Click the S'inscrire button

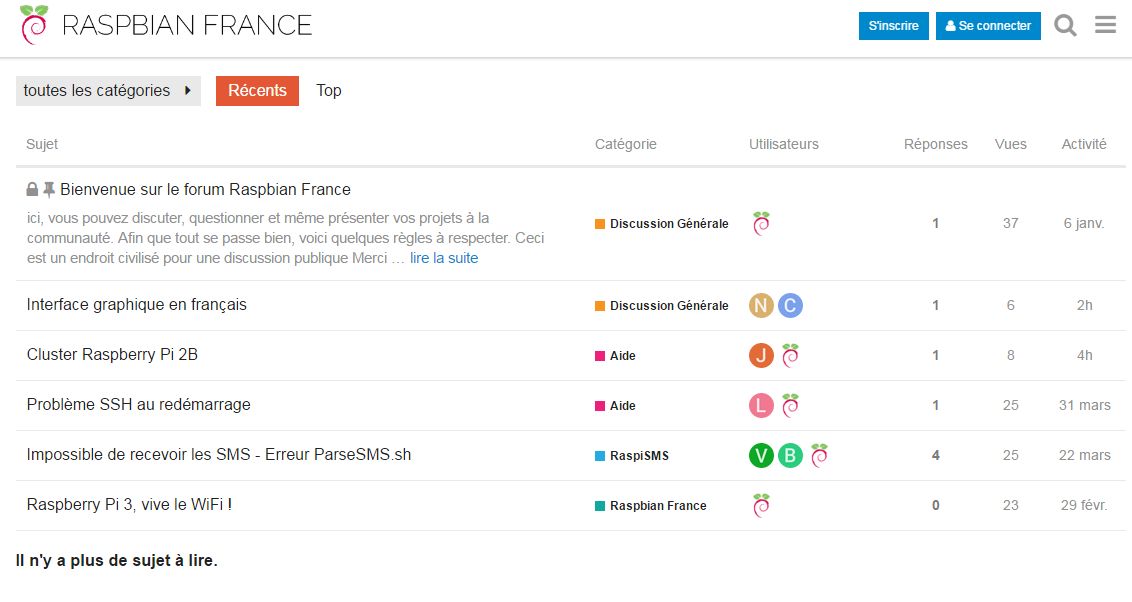click(x=894, y=26)
